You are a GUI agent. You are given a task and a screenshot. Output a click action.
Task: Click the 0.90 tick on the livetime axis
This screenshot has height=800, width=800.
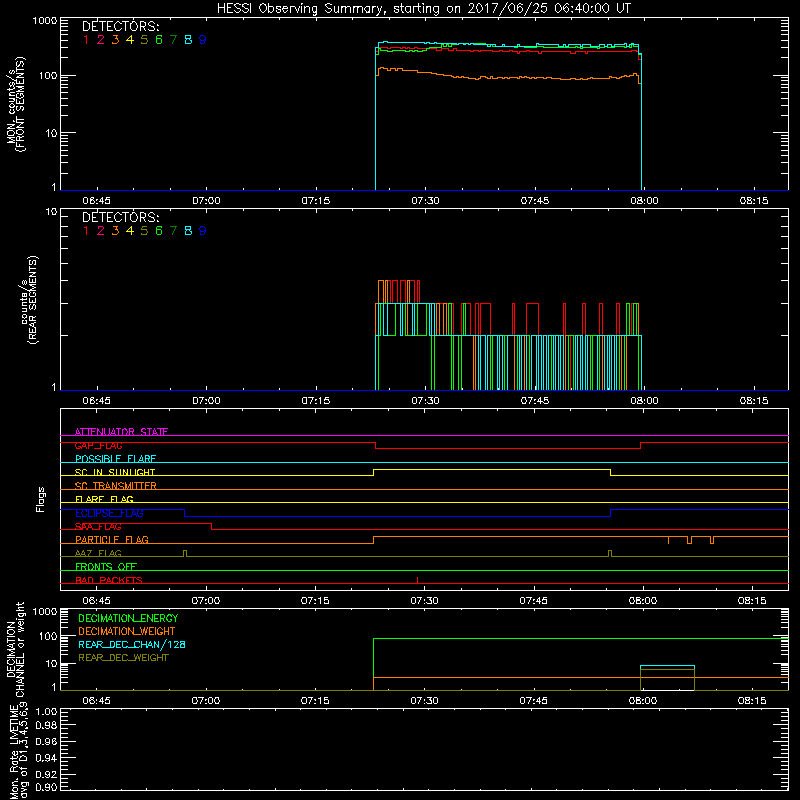[46, 787]
